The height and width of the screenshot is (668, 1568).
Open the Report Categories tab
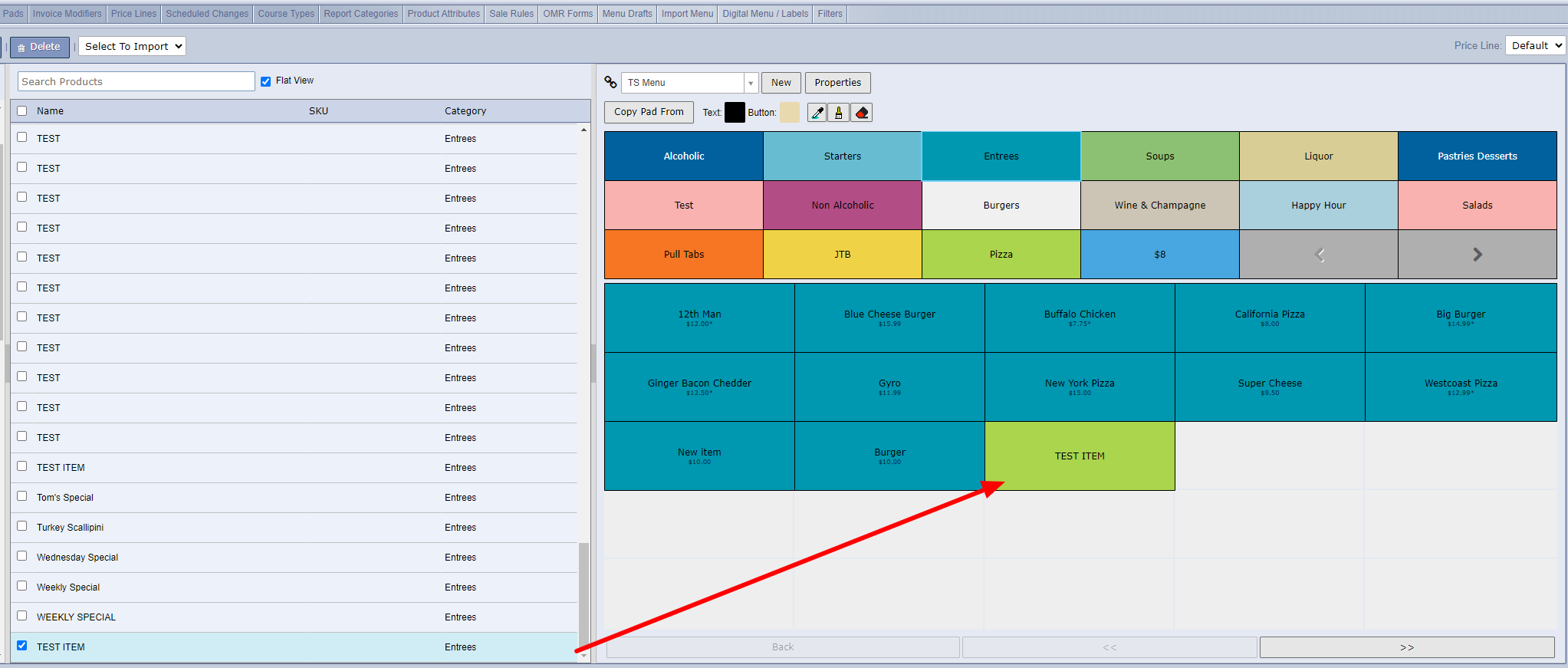360,14
